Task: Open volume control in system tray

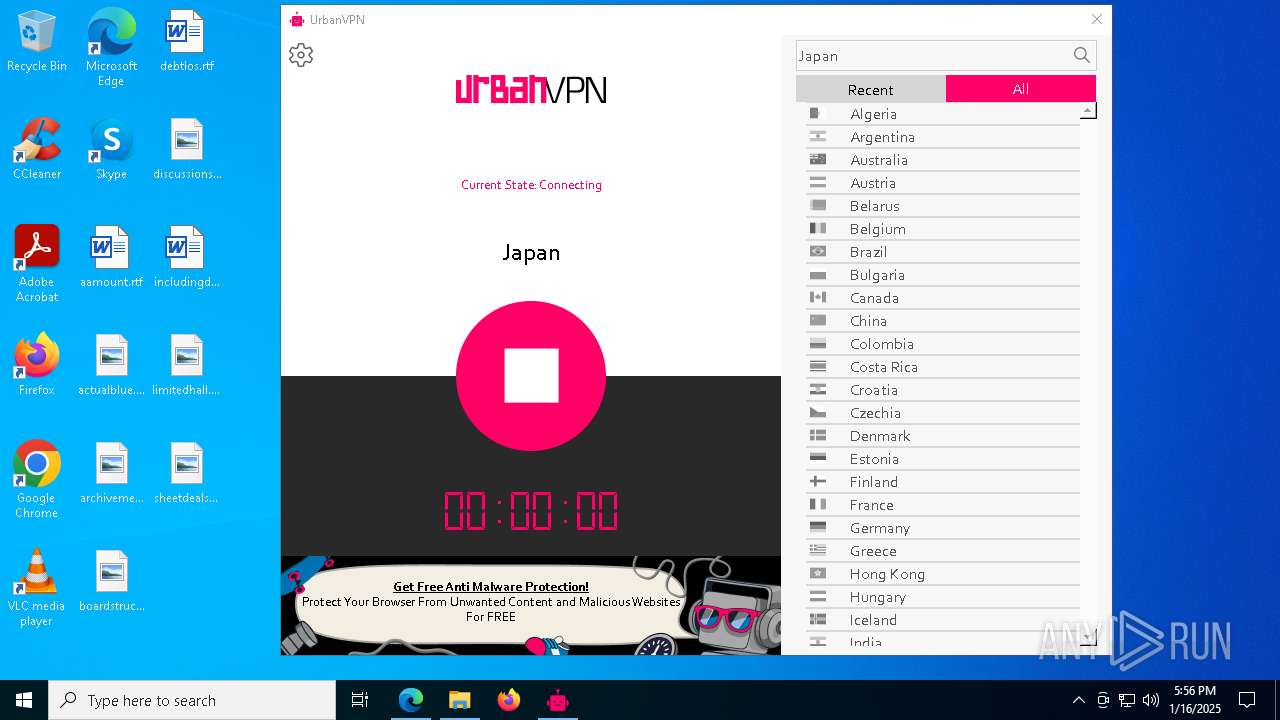Action: 1151,700
